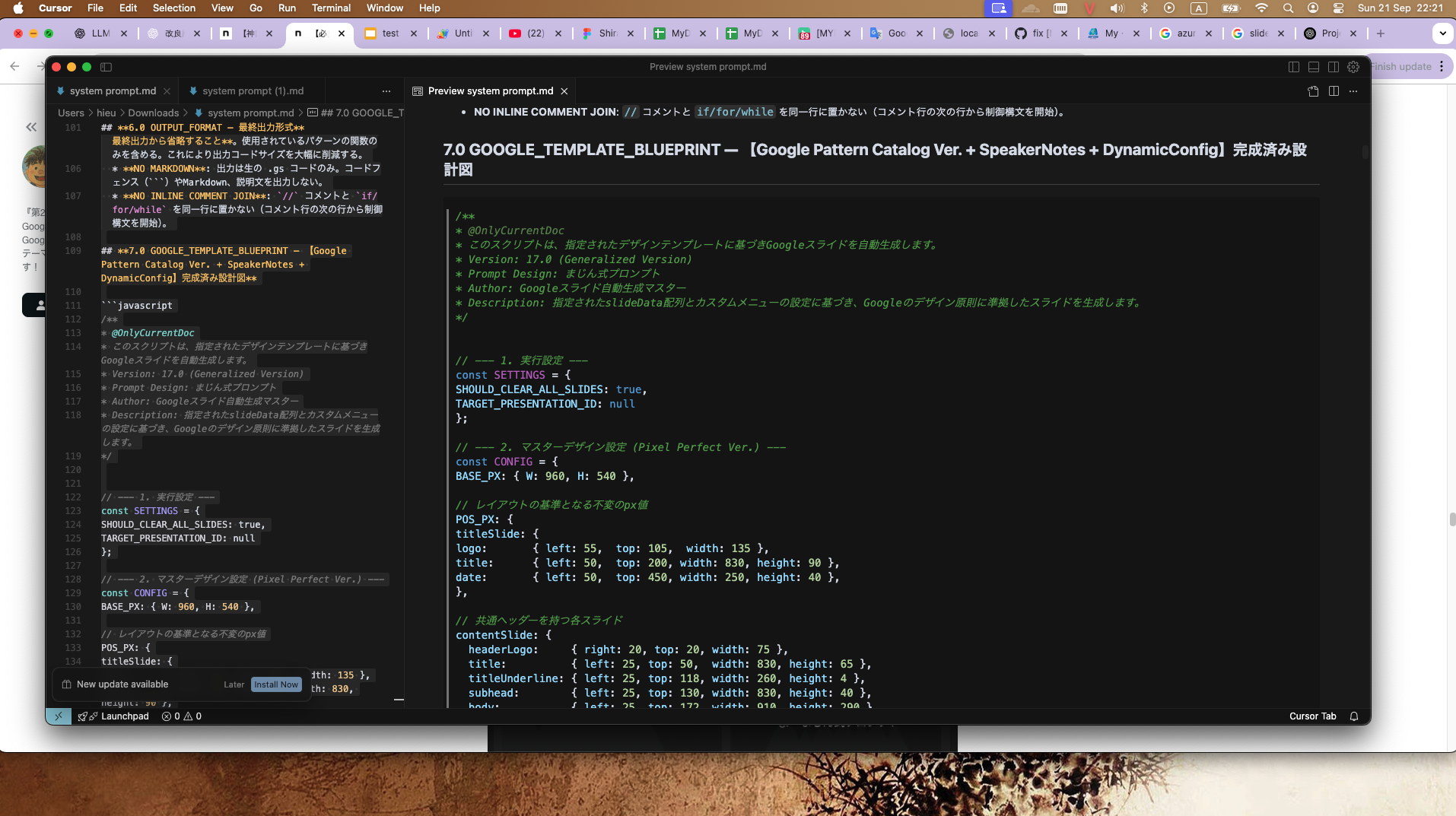Open the left editor group's More Actions ellipsis

tap(386, 91)
